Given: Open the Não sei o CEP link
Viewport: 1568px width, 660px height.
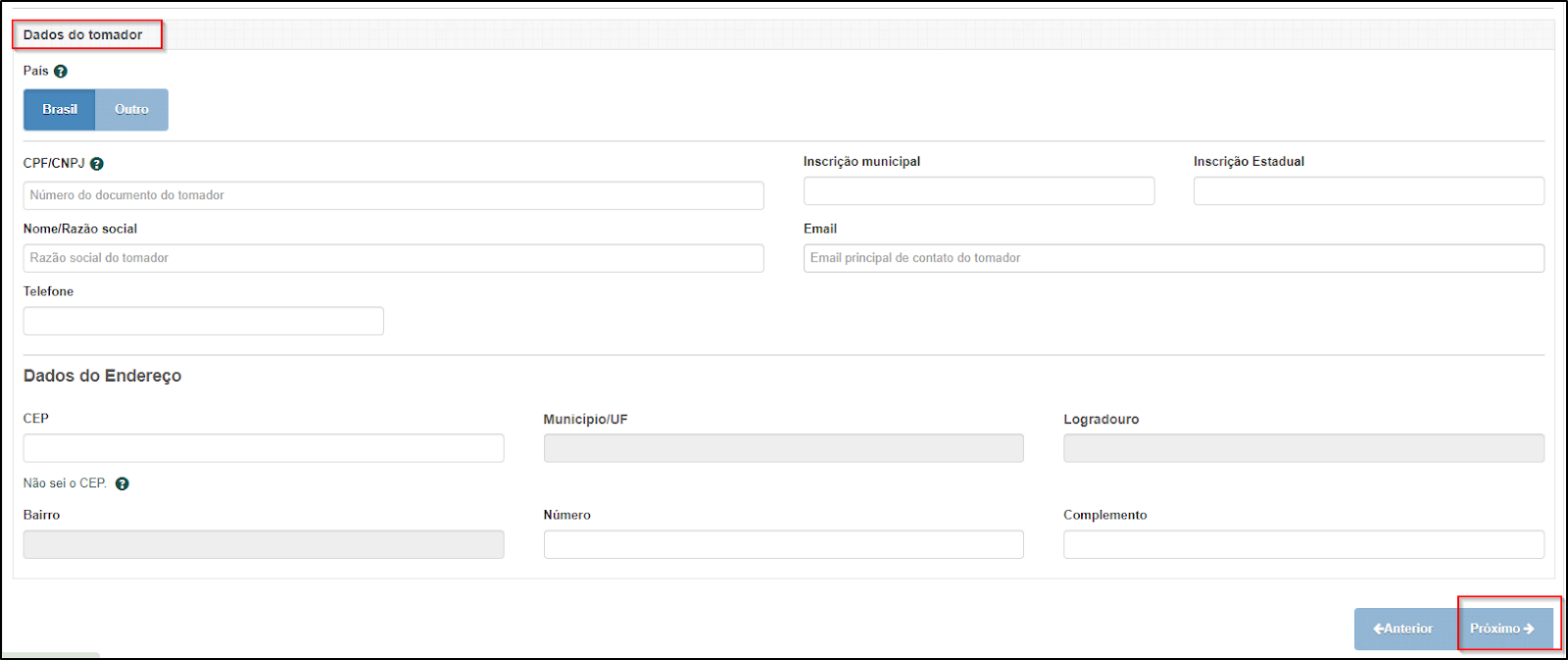Looking at the screenshot, I should pyautogui.click(x=65, y=483).
